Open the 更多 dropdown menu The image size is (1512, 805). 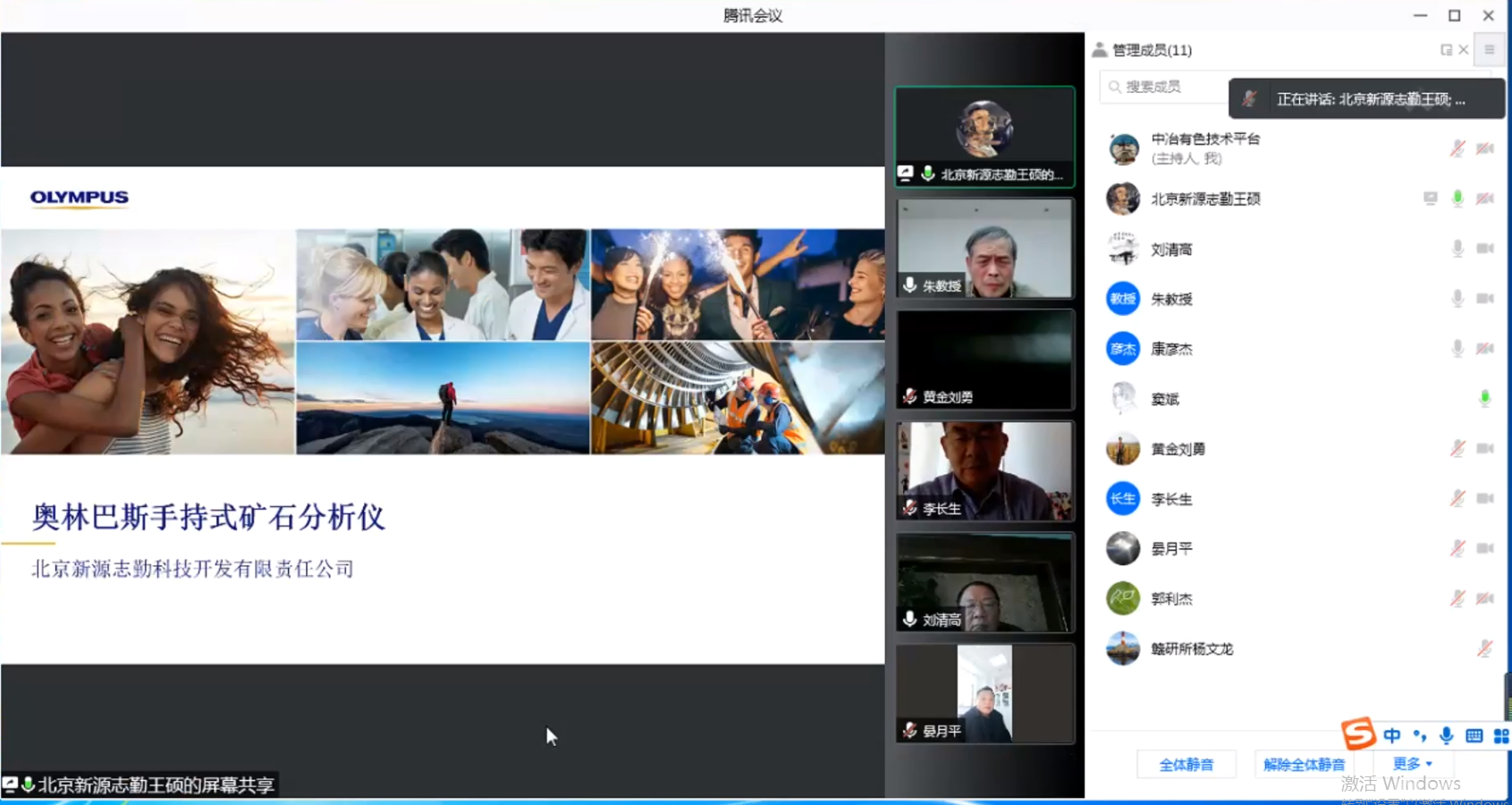coord(1413,764)
